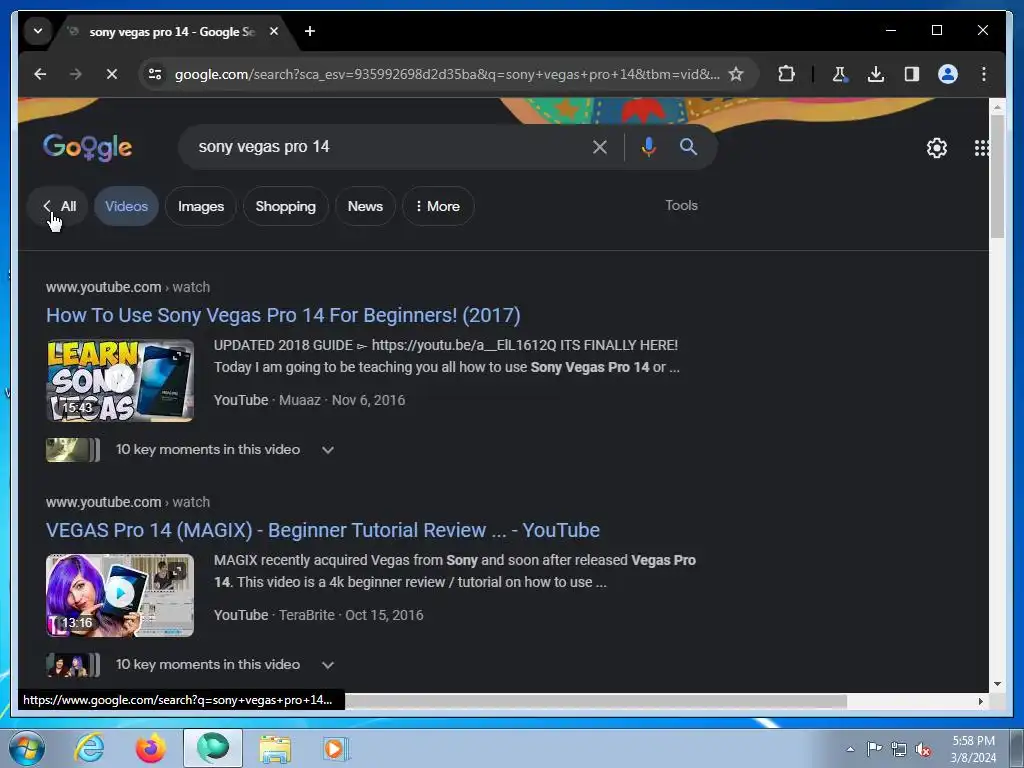The width and height of the screenshot is (1024, 768).
Task: Toggle the browser side panel
Action: [912, 74]
